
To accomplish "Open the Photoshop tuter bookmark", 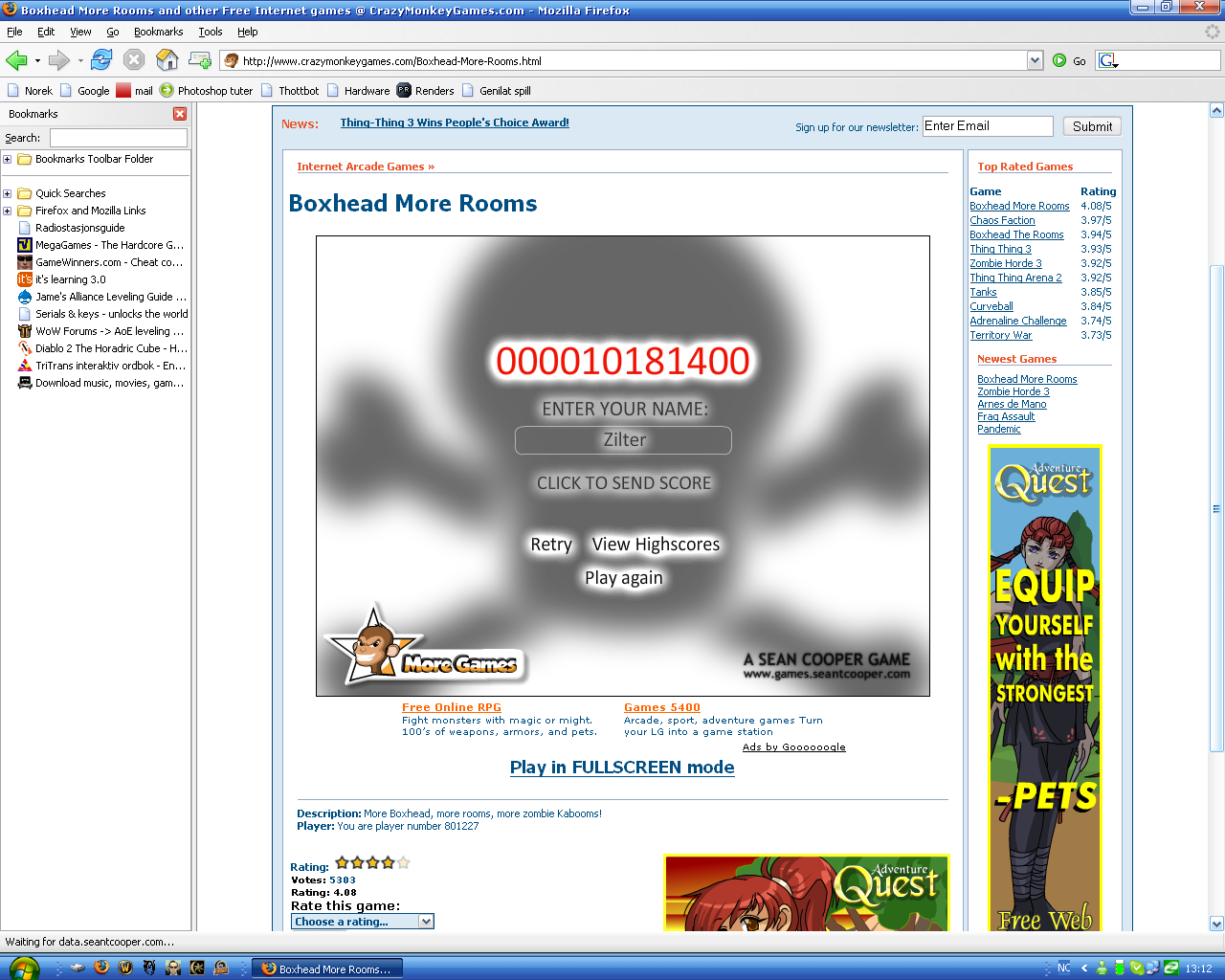I will (207, 91).
